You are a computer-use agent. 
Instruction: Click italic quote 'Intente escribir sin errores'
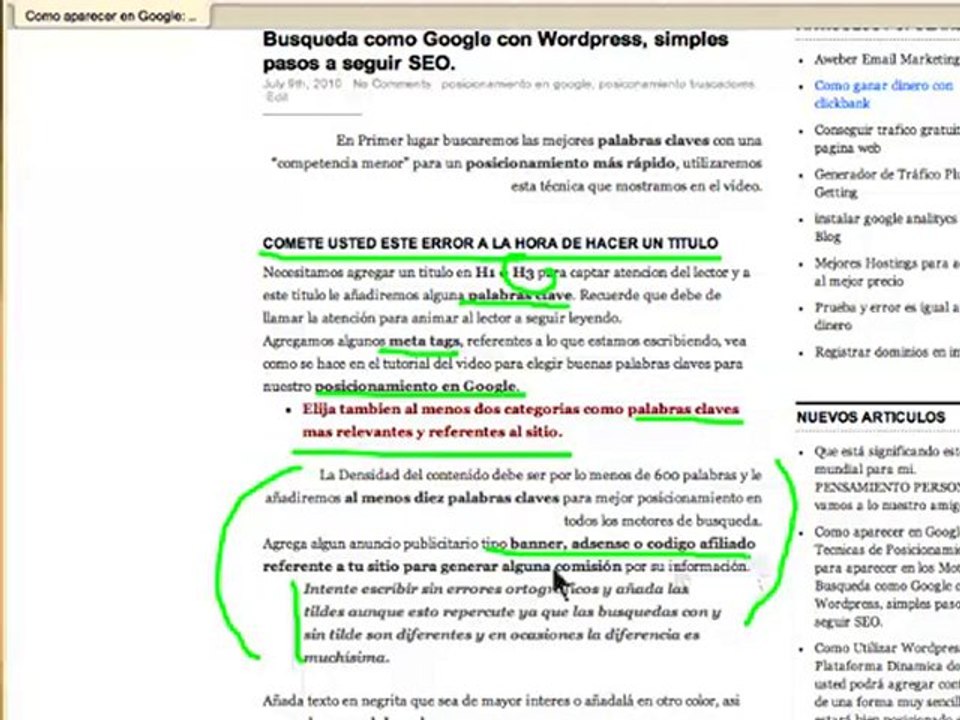(512, 623)
